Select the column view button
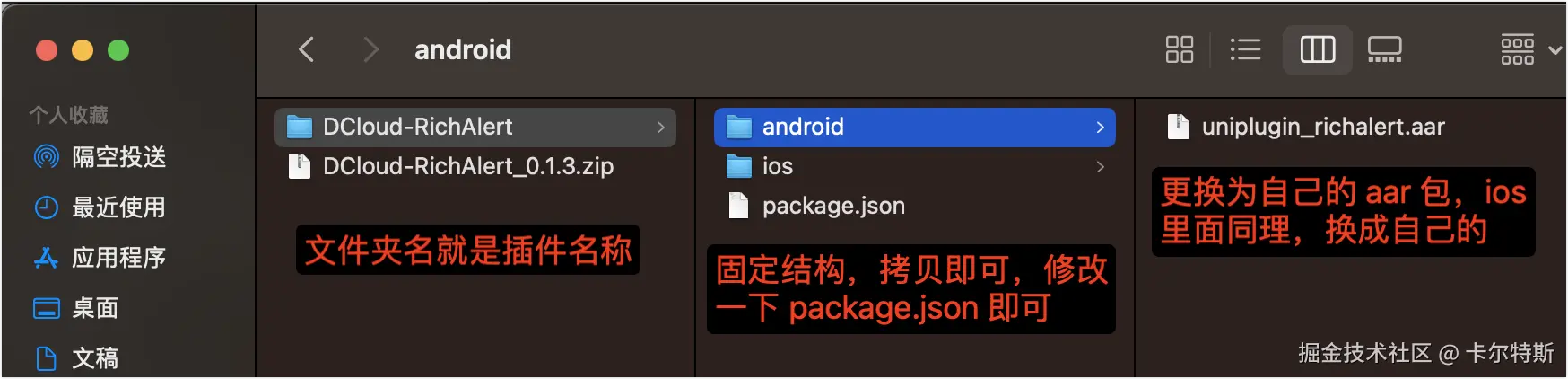 tap(1317, 49)
